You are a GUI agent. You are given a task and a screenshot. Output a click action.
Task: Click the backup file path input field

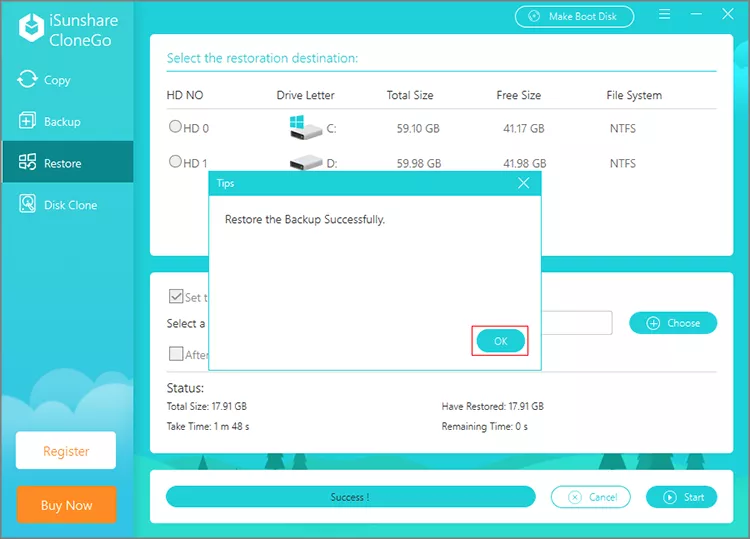[577, 323]
